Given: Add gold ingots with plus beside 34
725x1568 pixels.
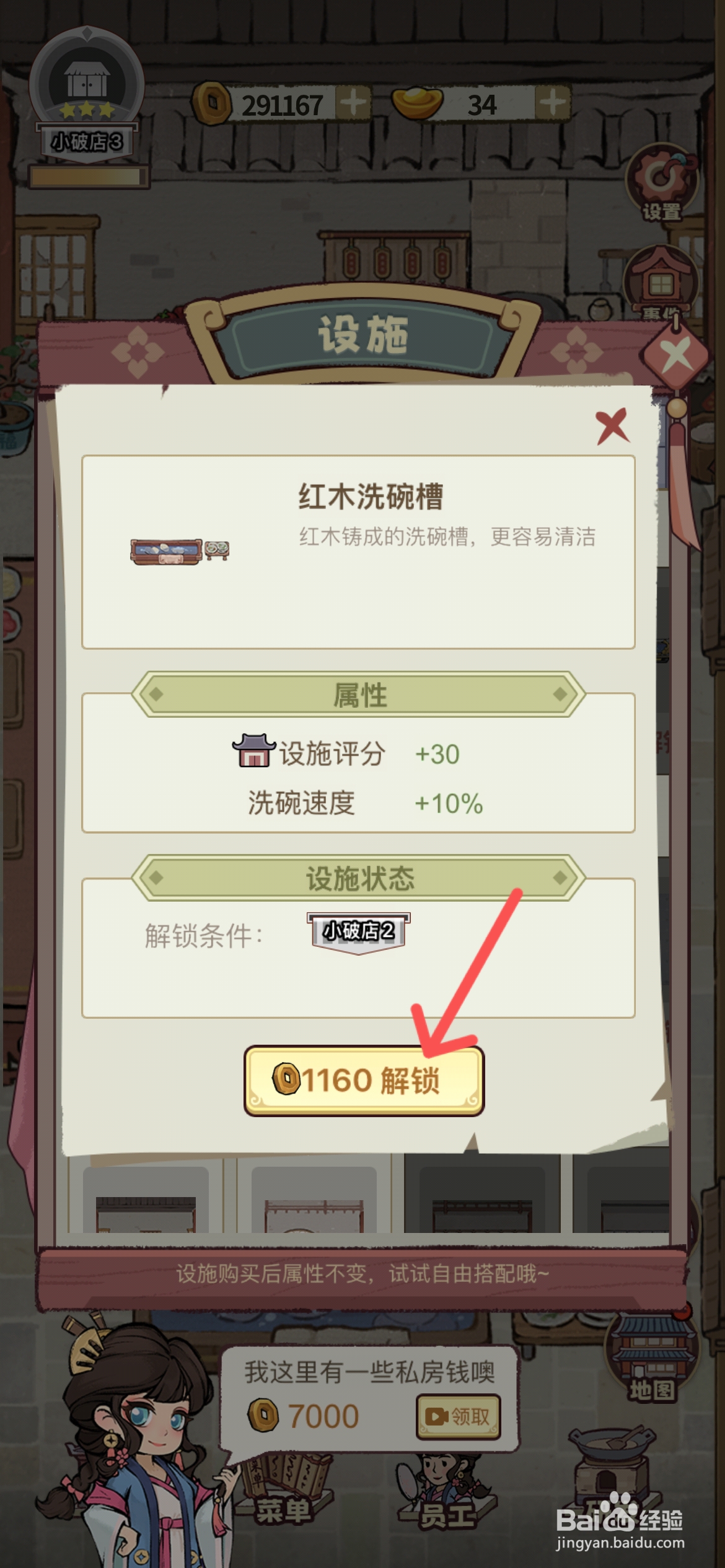Looking at the screenshot, I should [552, 103].
